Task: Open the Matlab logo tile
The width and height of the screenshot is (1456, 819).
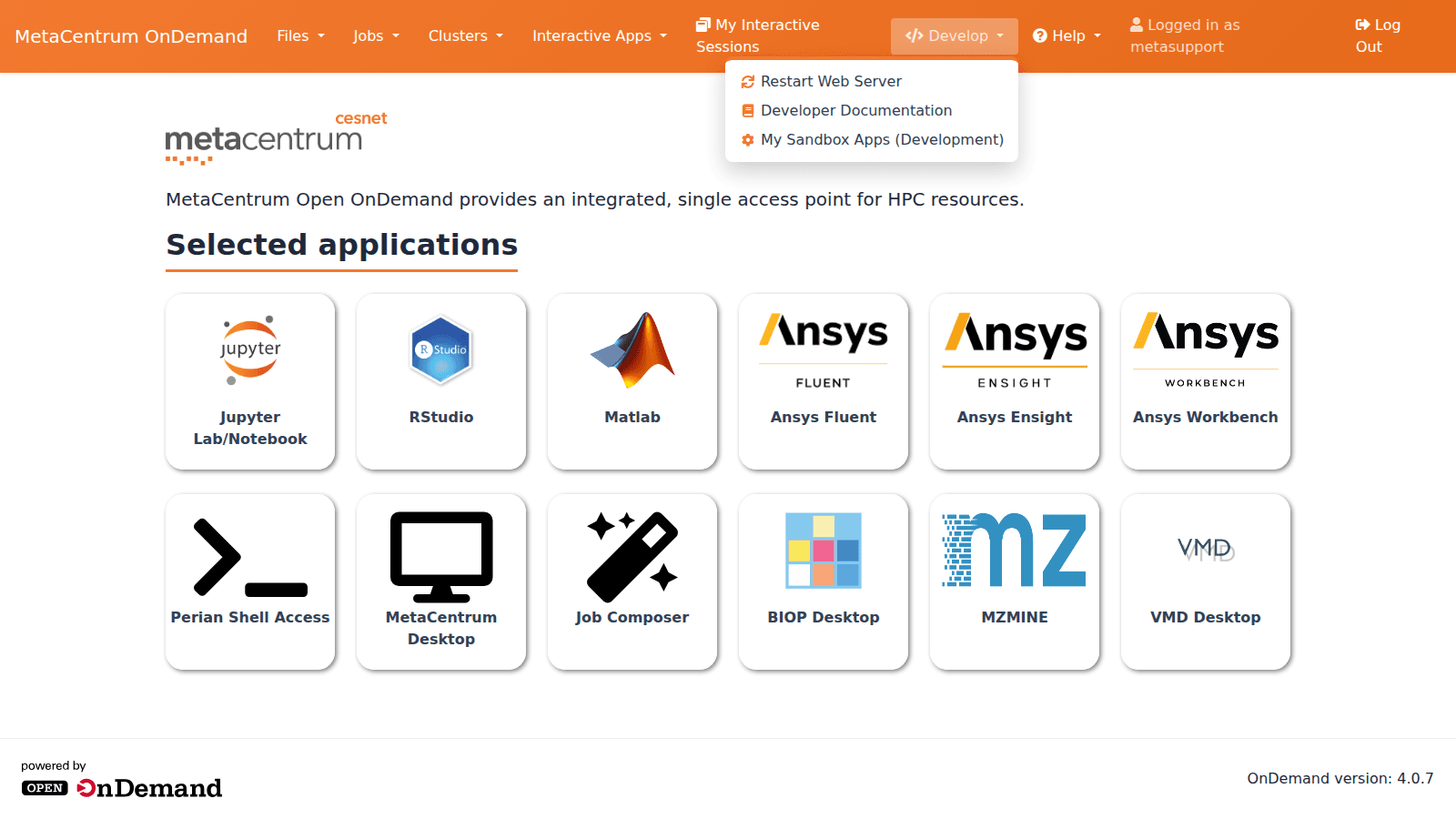Action: (x=632, y=349)
